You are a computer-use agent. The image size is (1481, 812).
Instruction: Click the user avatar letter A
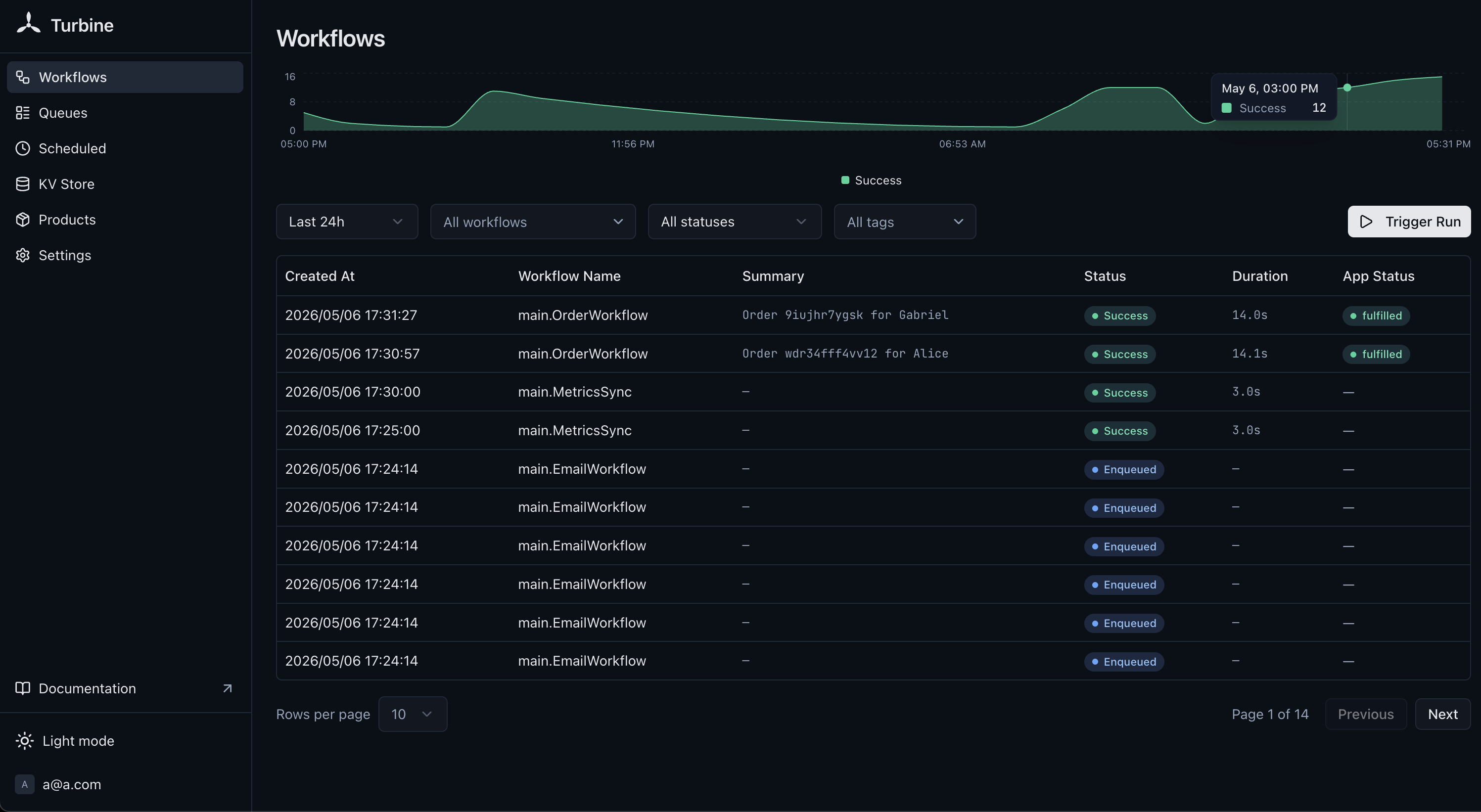click(x=24, y=784)
